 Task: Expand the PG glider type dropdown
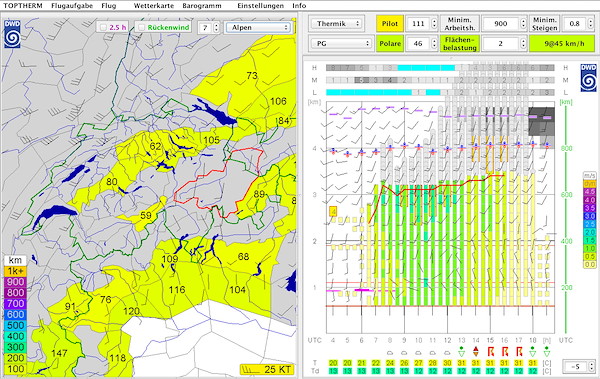(x=341, y=43)
